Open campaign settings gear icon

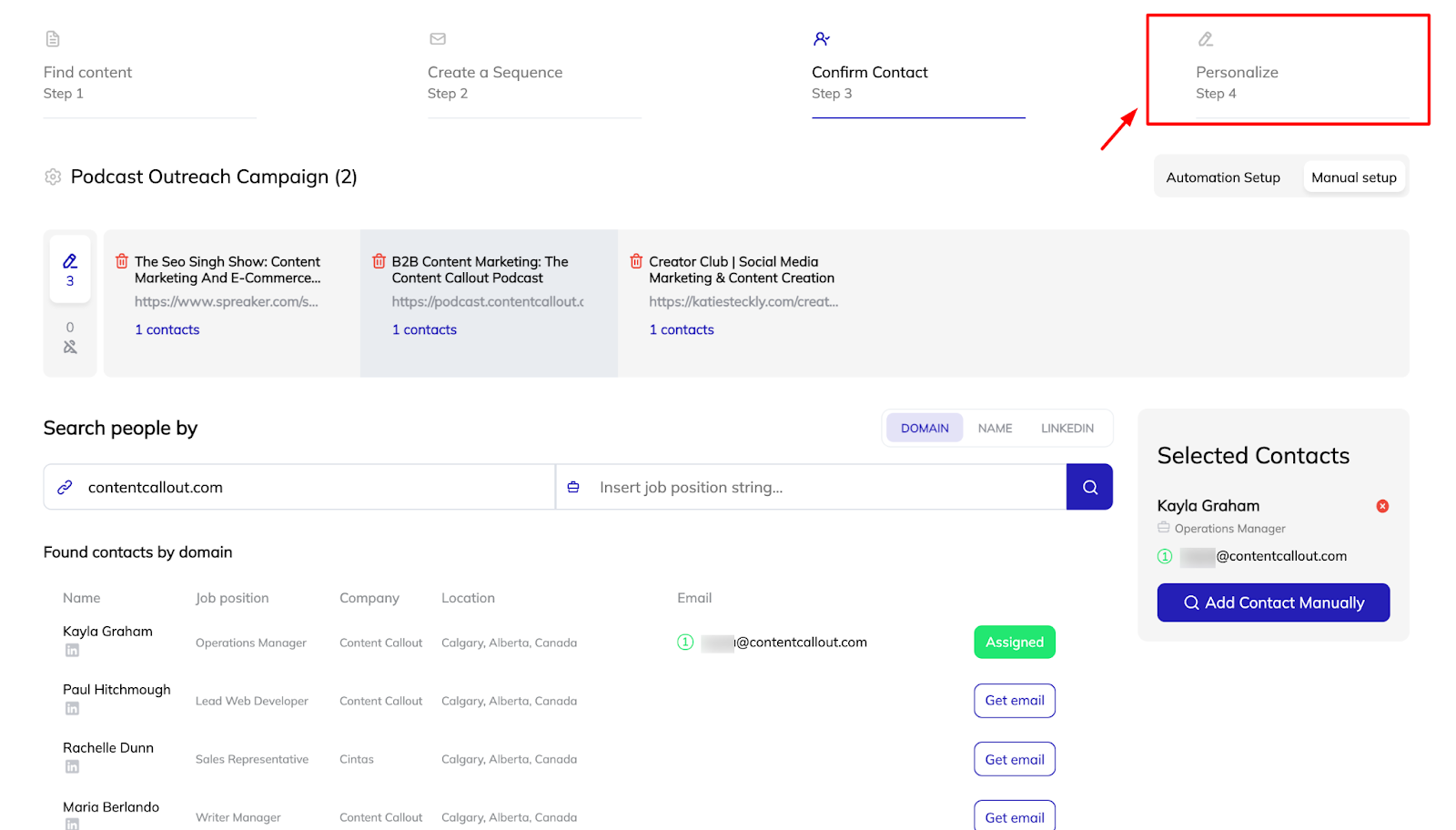tap(53, 177)
